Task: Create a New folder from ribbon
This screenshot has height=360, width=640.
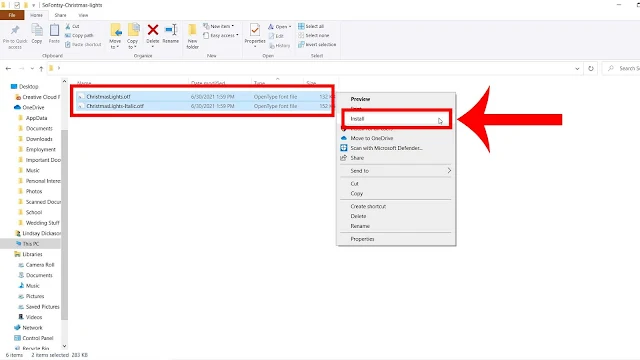Action: coord(193,36)
